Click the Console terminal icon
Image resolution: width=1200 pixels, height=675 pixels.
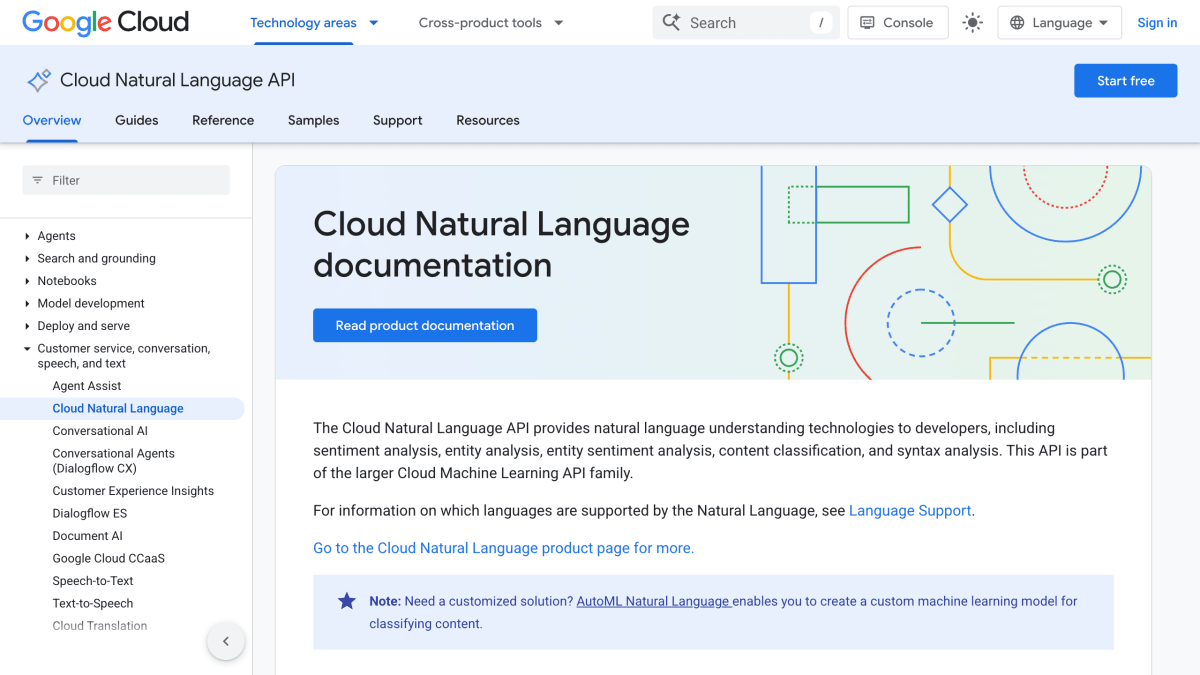coord(867,23)
